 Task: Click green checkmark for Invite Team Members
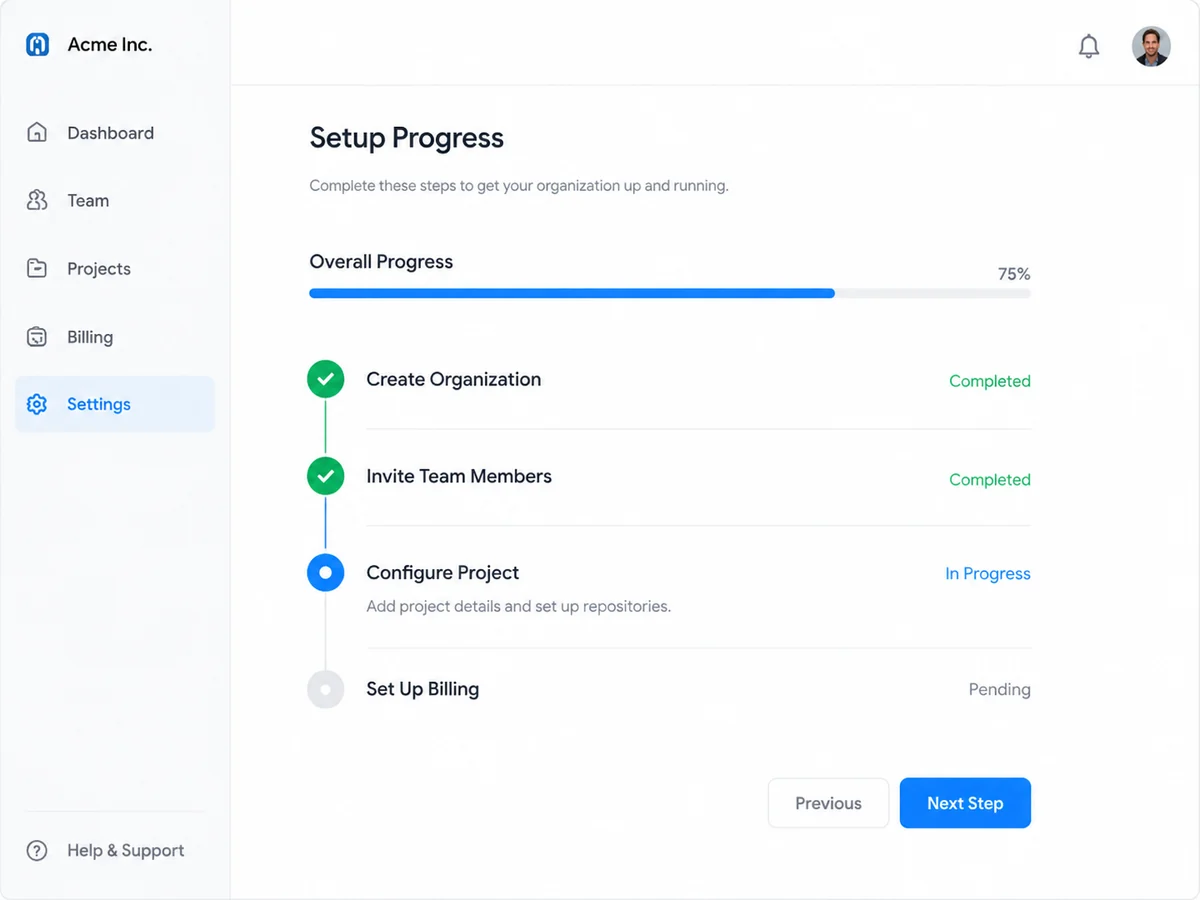[x=325, y=476]
